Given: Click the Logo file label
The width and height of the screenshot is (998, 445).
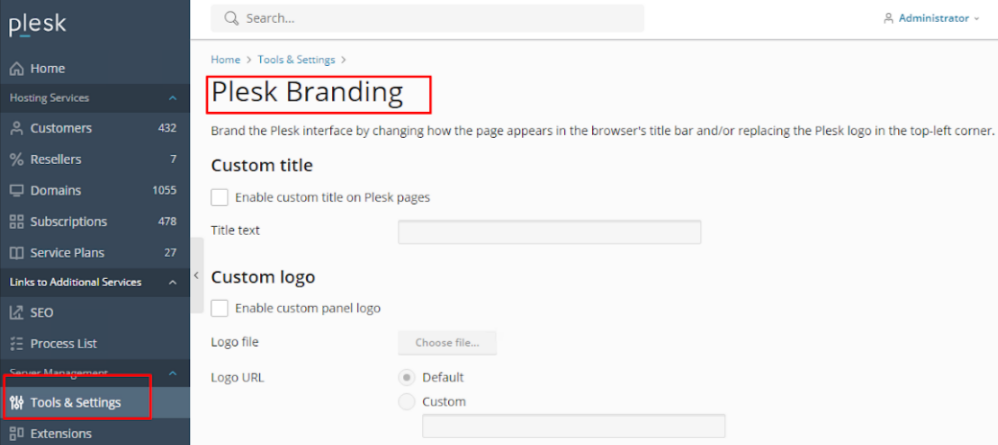Looking at the screenshot, I should [x=234, y=342].
